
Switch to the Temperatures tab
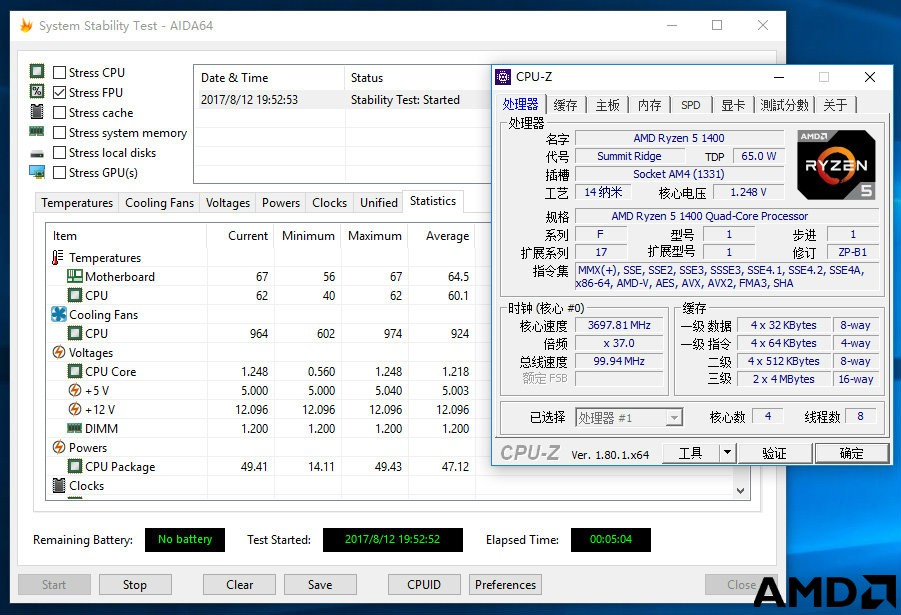click(77, 203)
